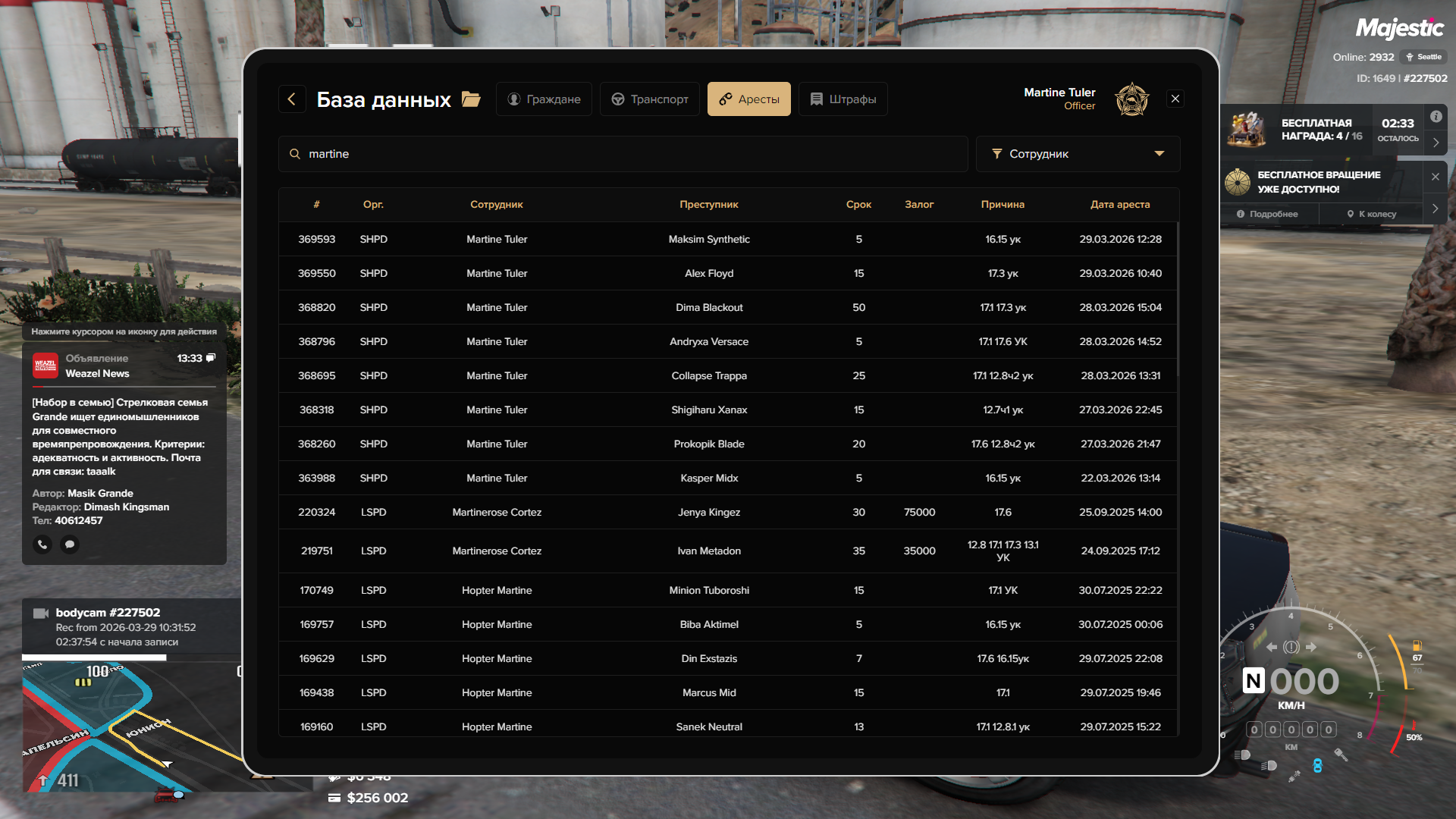Switch to the Транспорт tab
The width and height of the screenshot is (1456, 819).
tap(650, 99)
